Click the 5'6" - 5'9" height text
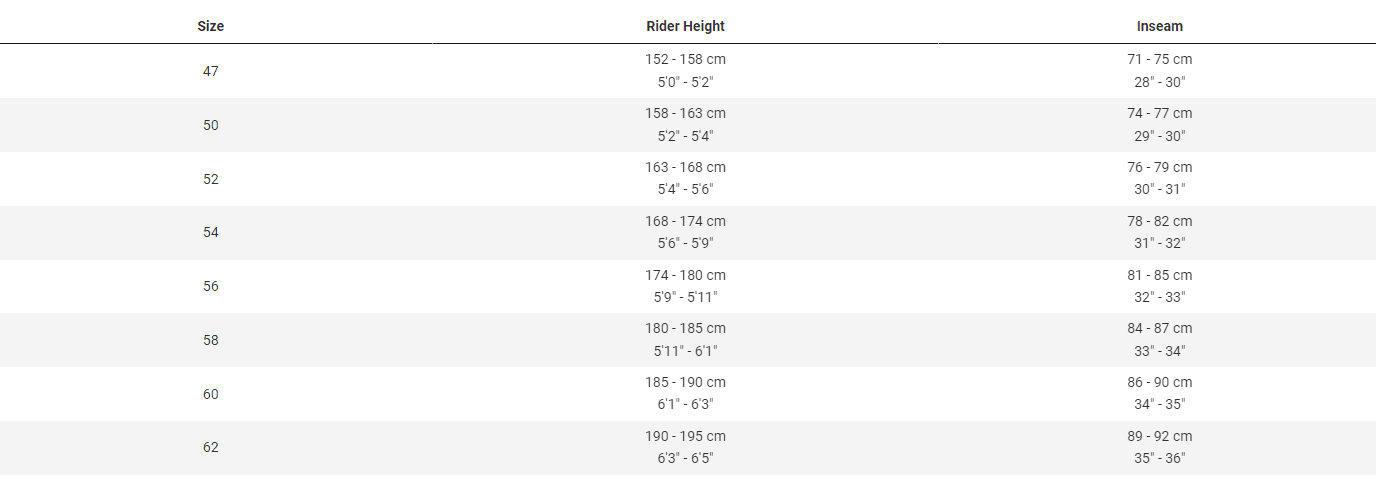 point(685,243)
